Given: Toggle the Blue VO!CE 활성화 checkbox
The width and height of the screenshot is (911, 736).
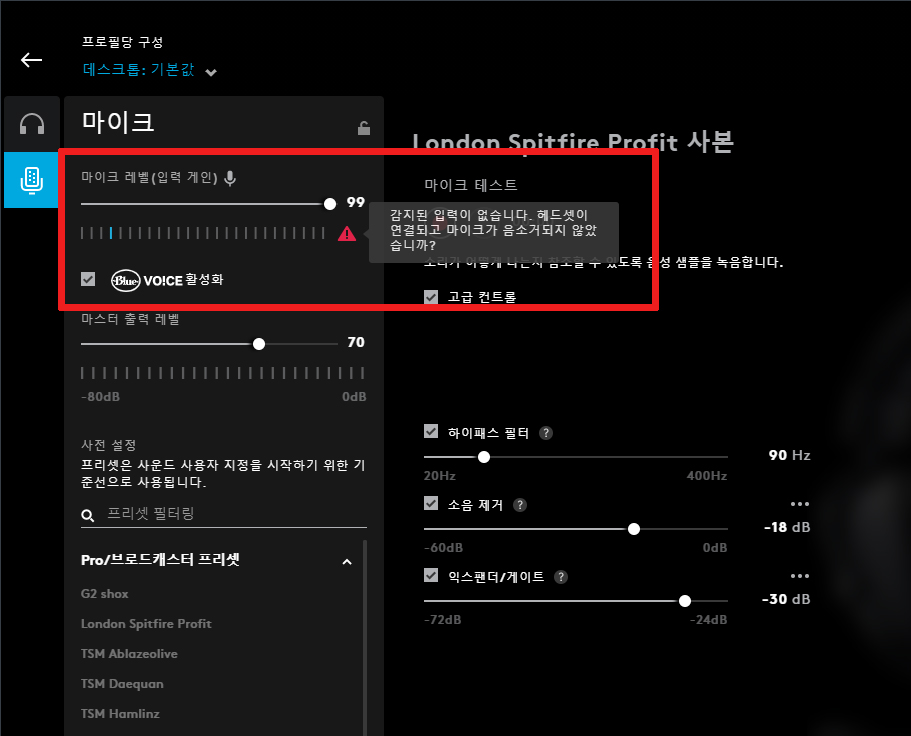Looking at the screenshot, I should pos(88,279).
